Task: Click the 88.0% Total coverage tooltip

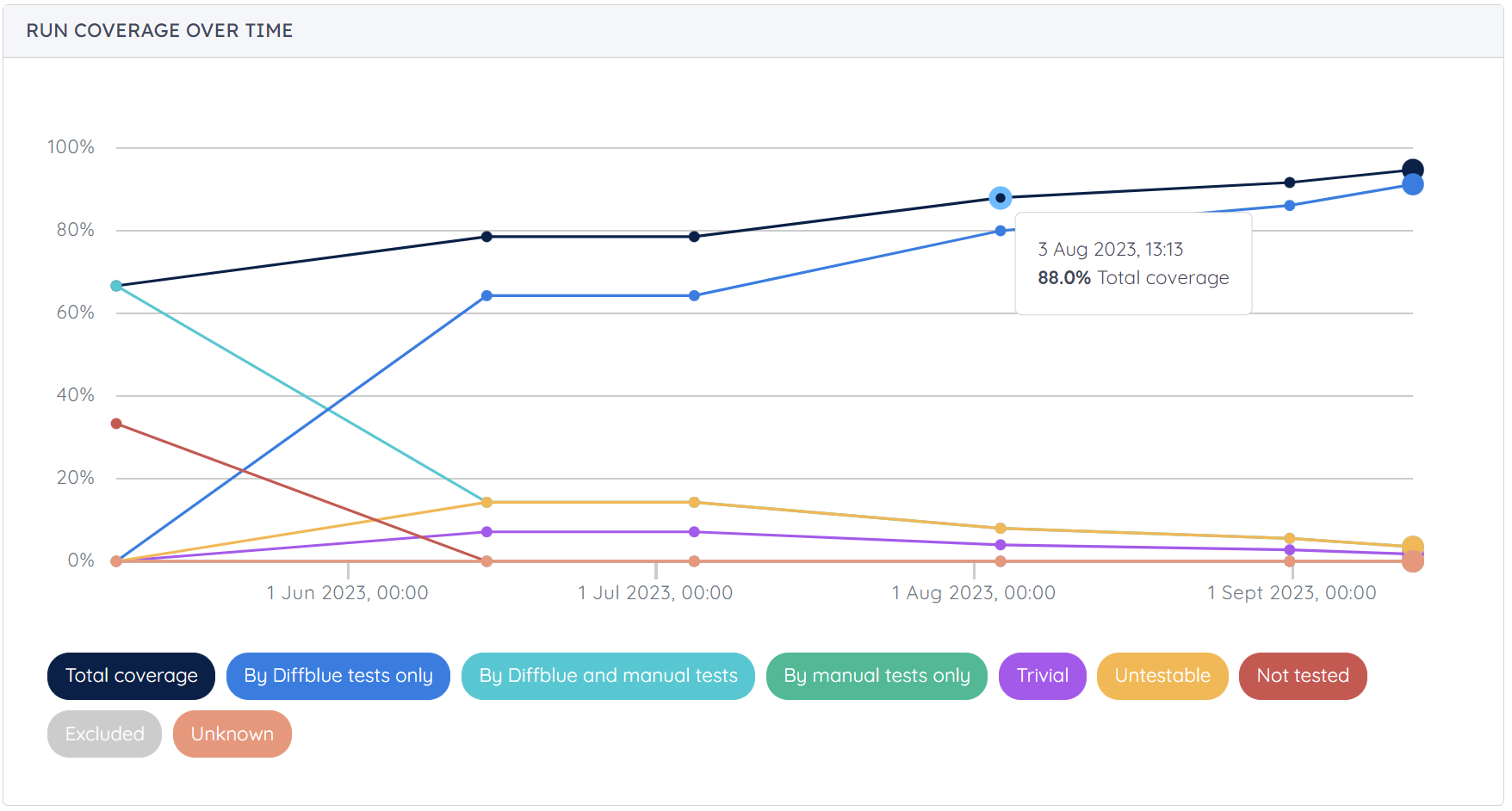Action: [x=1132, y=264]
